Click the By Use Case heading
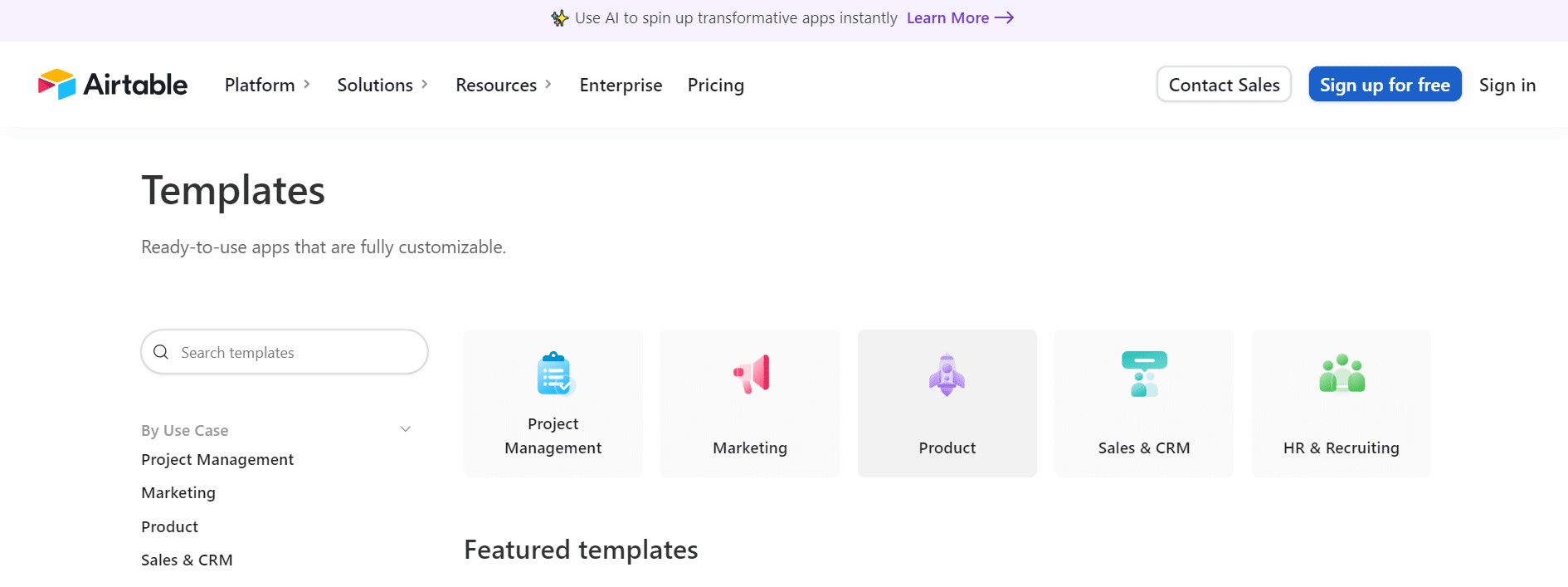This screenshot has height=587, width=1568. (x=184, y=430)
